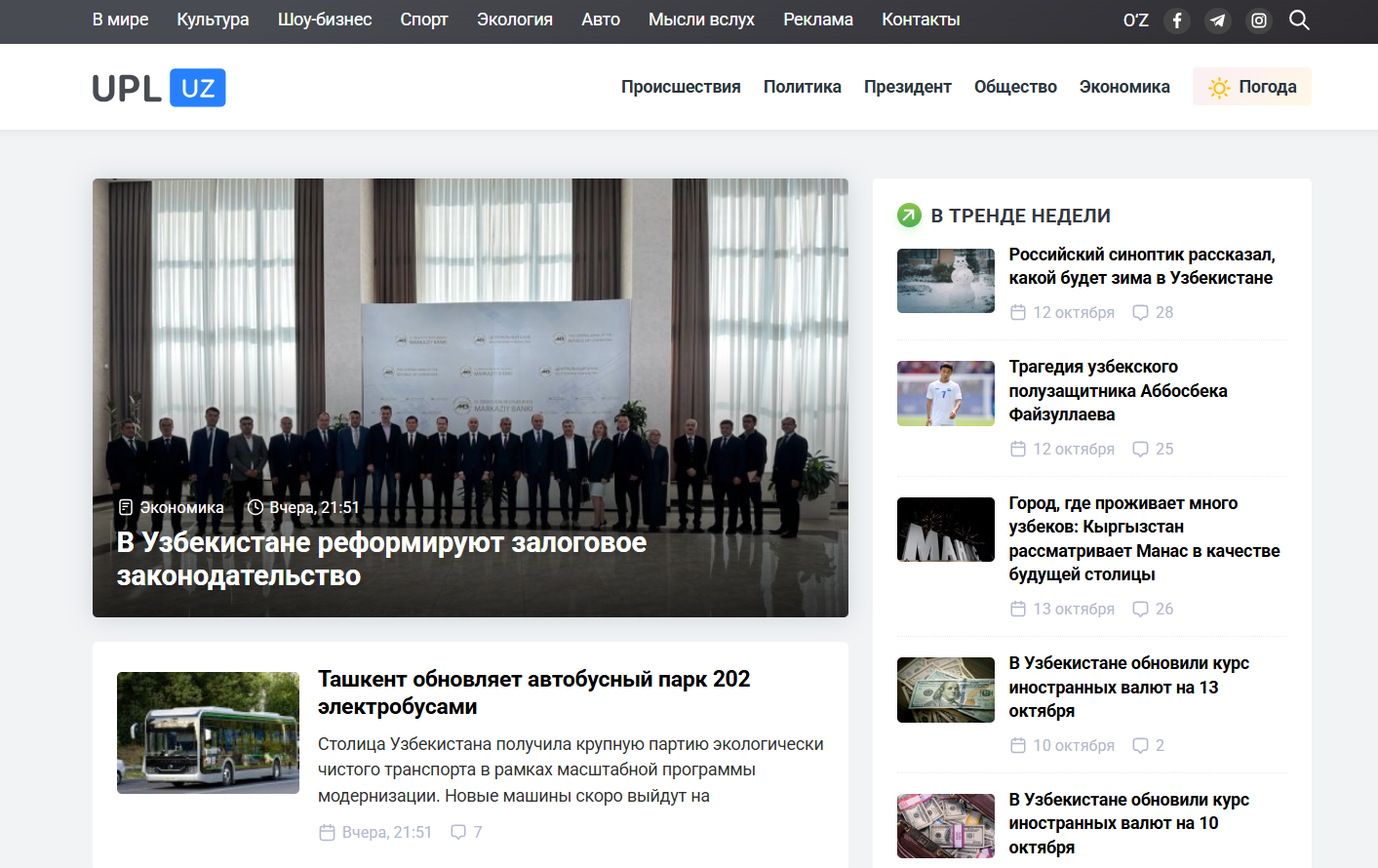Click comment icon on electrobus article
Viewport: 1378px width, 868px height.
(x=458, y=832)
